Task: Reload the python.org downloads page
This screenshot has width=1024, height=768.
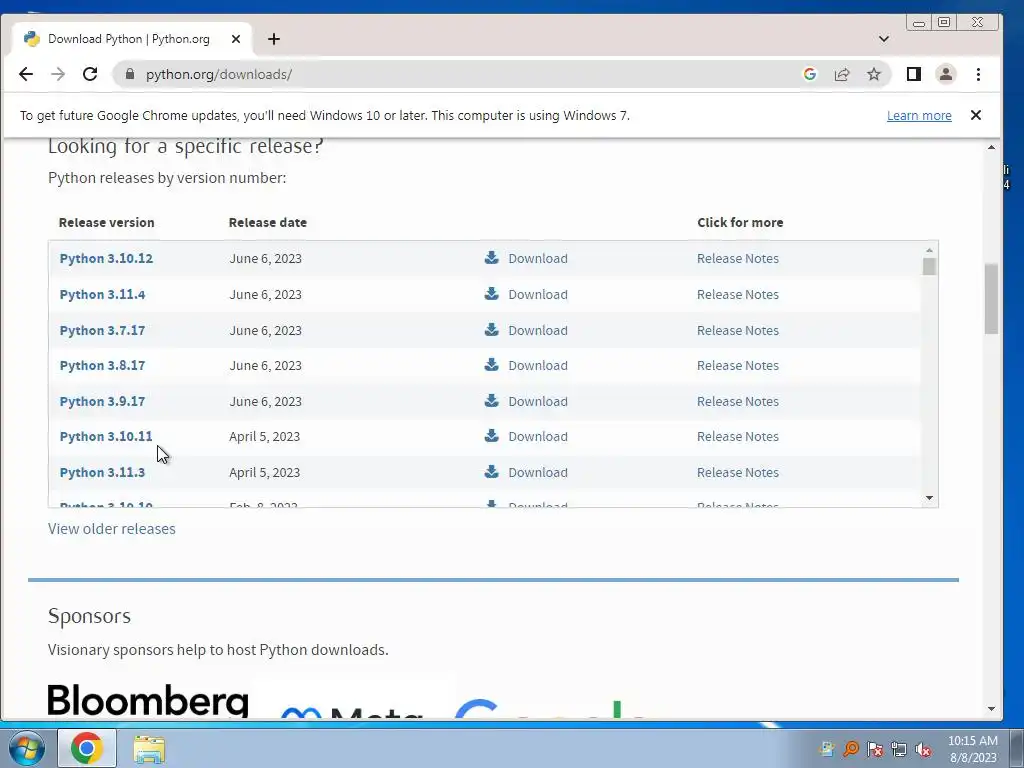Action: [90, 74]
